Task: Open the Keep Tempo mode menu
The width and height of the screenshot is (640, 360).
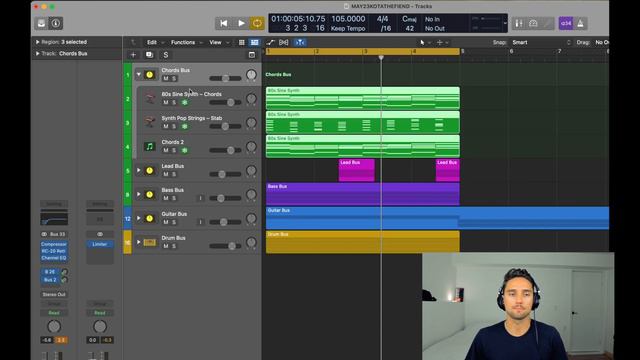Action: point(348,29)
